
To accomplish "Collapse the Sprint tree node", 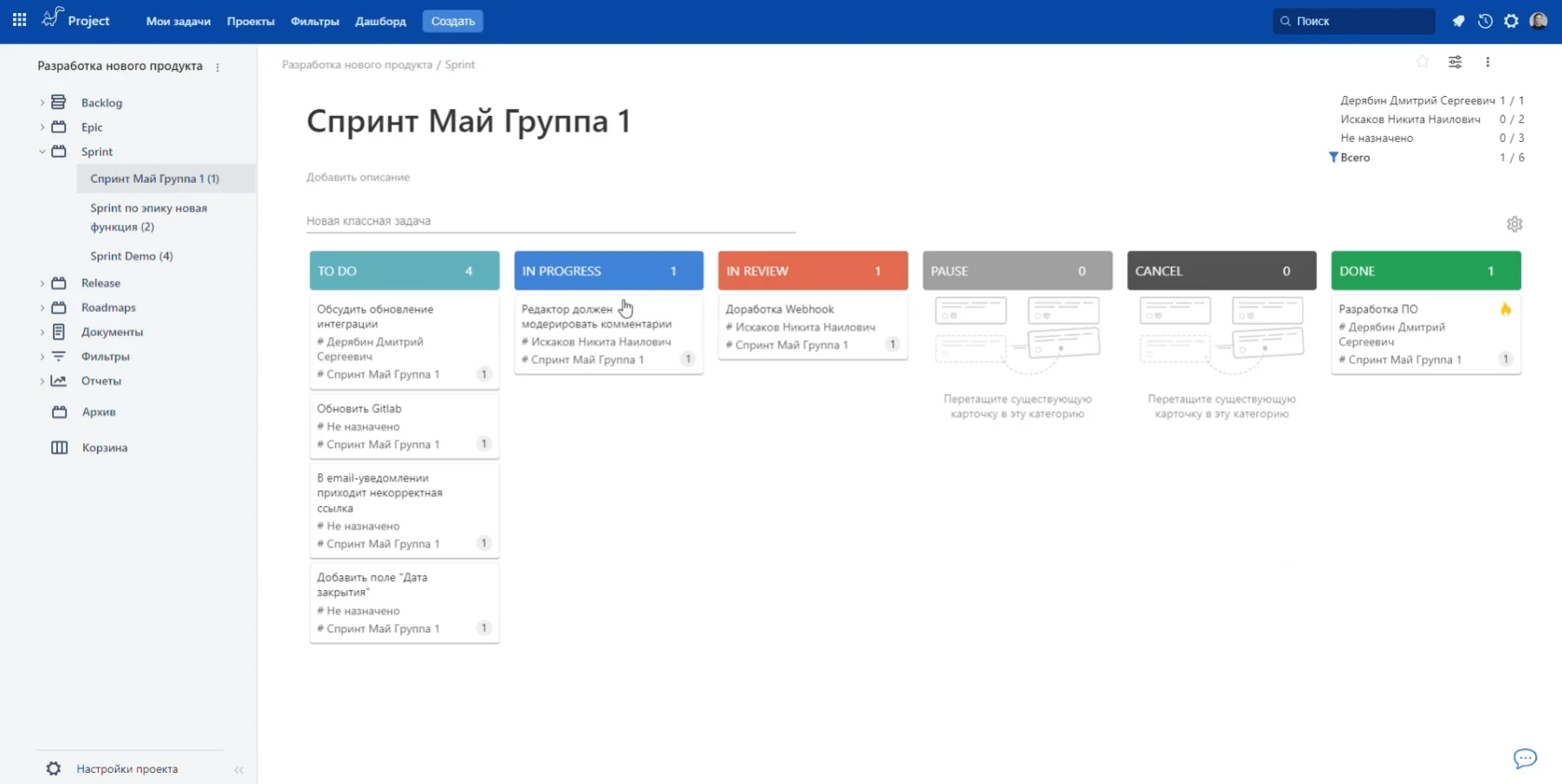I will (42, 151).
